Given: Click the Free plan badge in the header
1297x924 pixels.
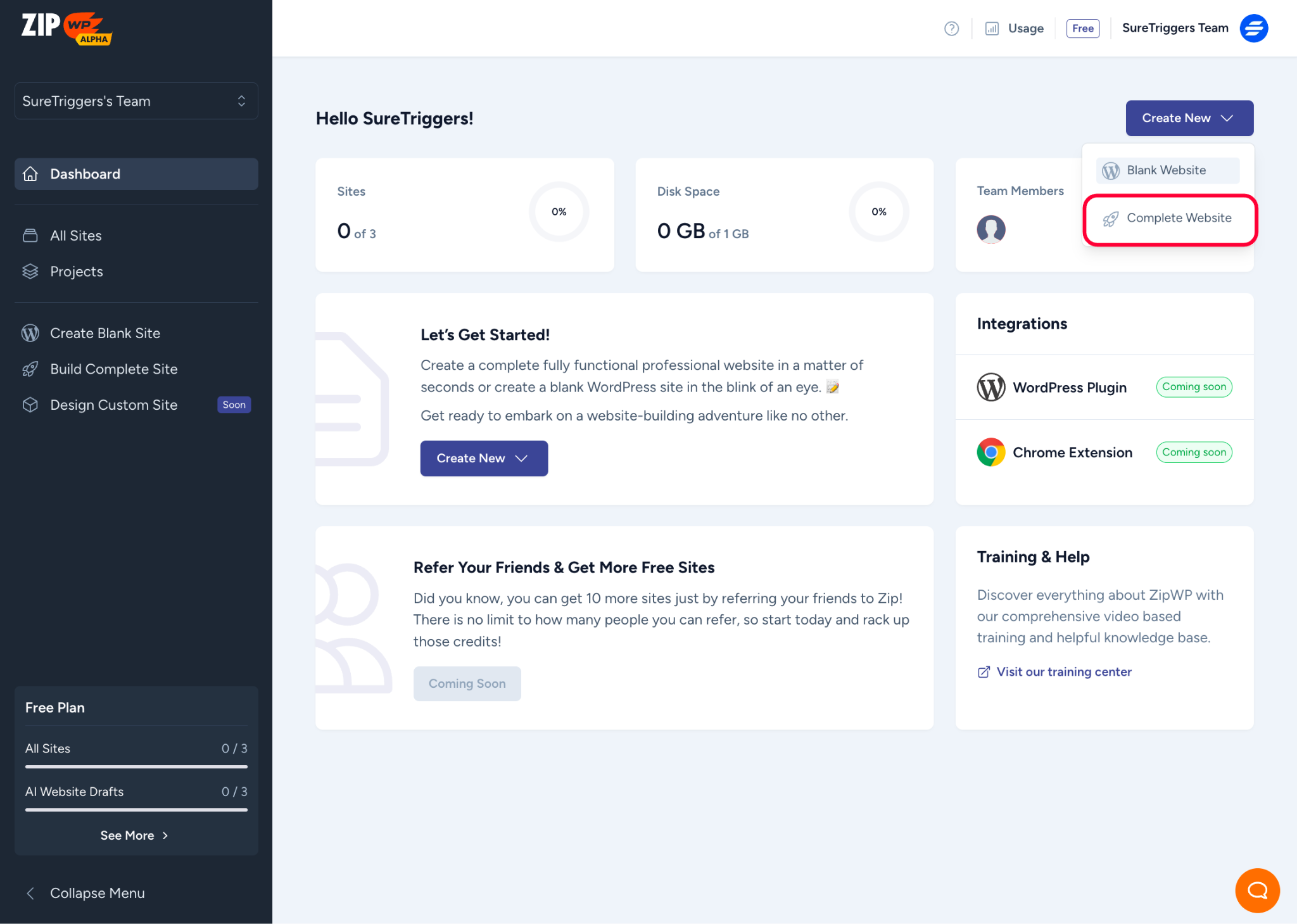Looking at the screenshot, I should [1082, 28].
